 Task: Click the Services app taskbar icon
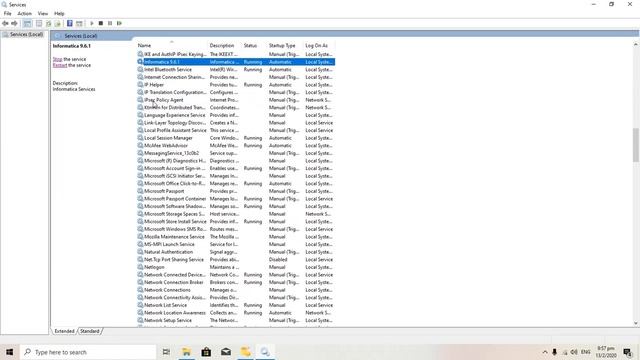pyautogui.click(x=265, y=352)
